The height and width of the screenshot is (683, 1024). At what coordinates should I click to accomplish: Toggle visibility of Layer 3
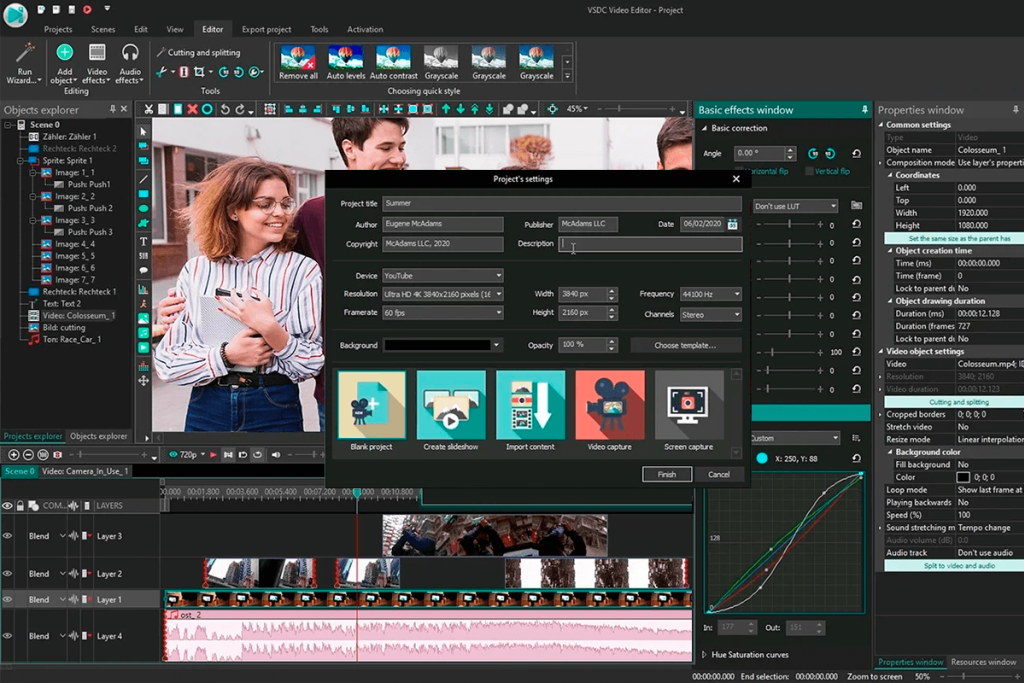click(x=7, y=536)
